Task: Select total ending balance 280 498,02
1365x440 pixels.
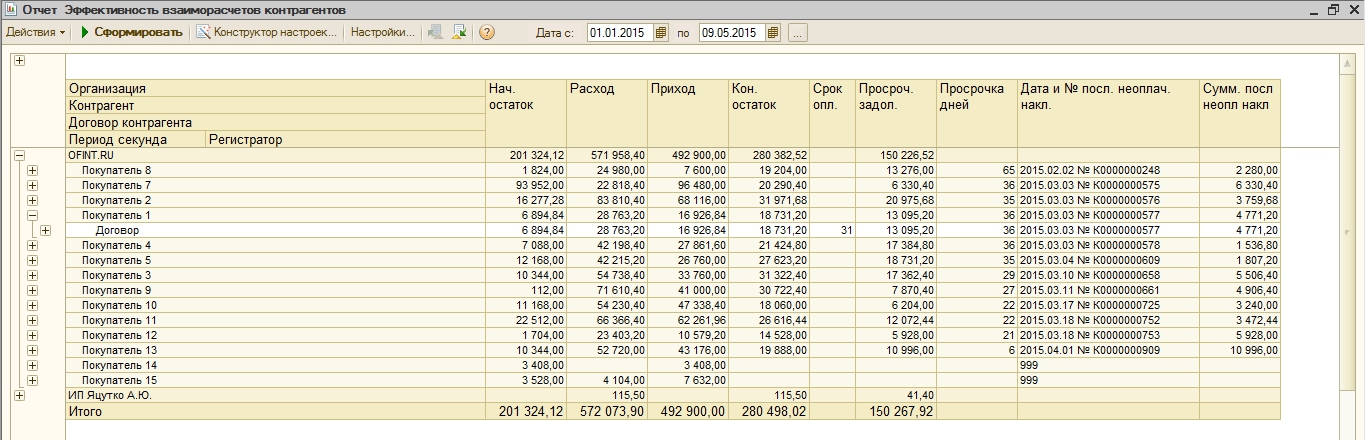Action: click(x=769, y=411)
